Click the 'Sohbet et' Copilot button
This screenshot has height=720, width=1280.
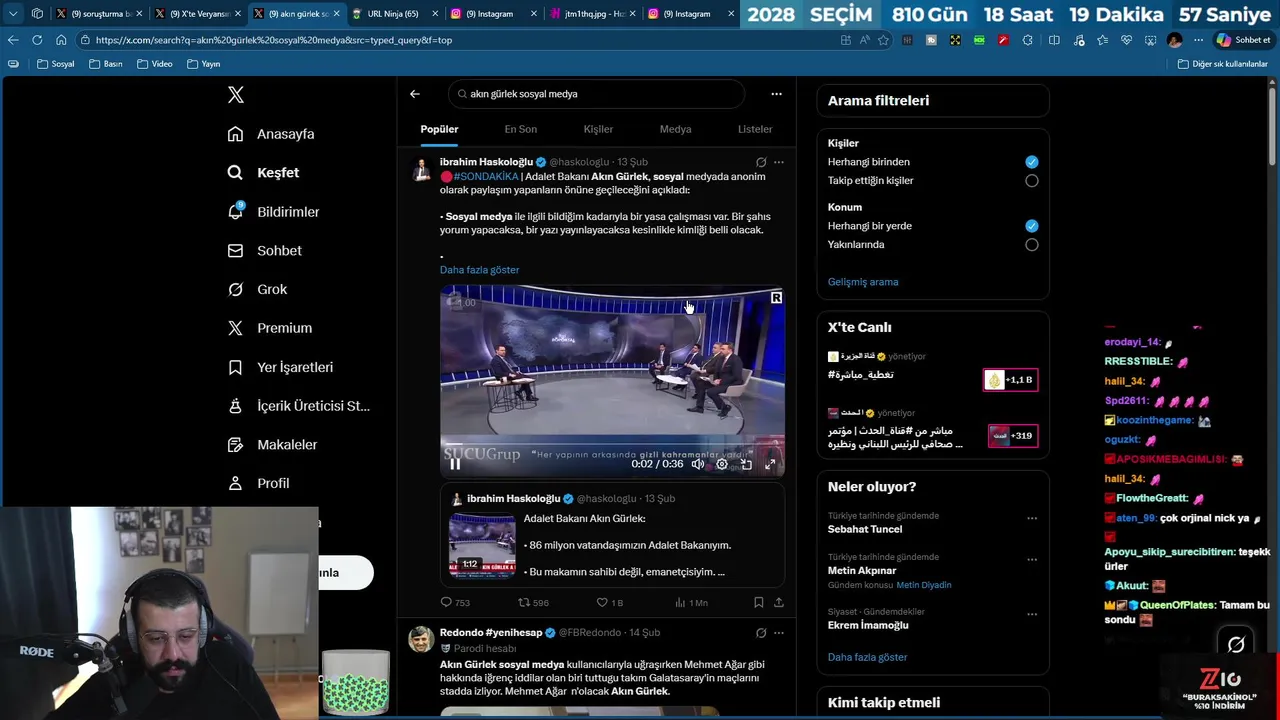[x=1243, y=40]
